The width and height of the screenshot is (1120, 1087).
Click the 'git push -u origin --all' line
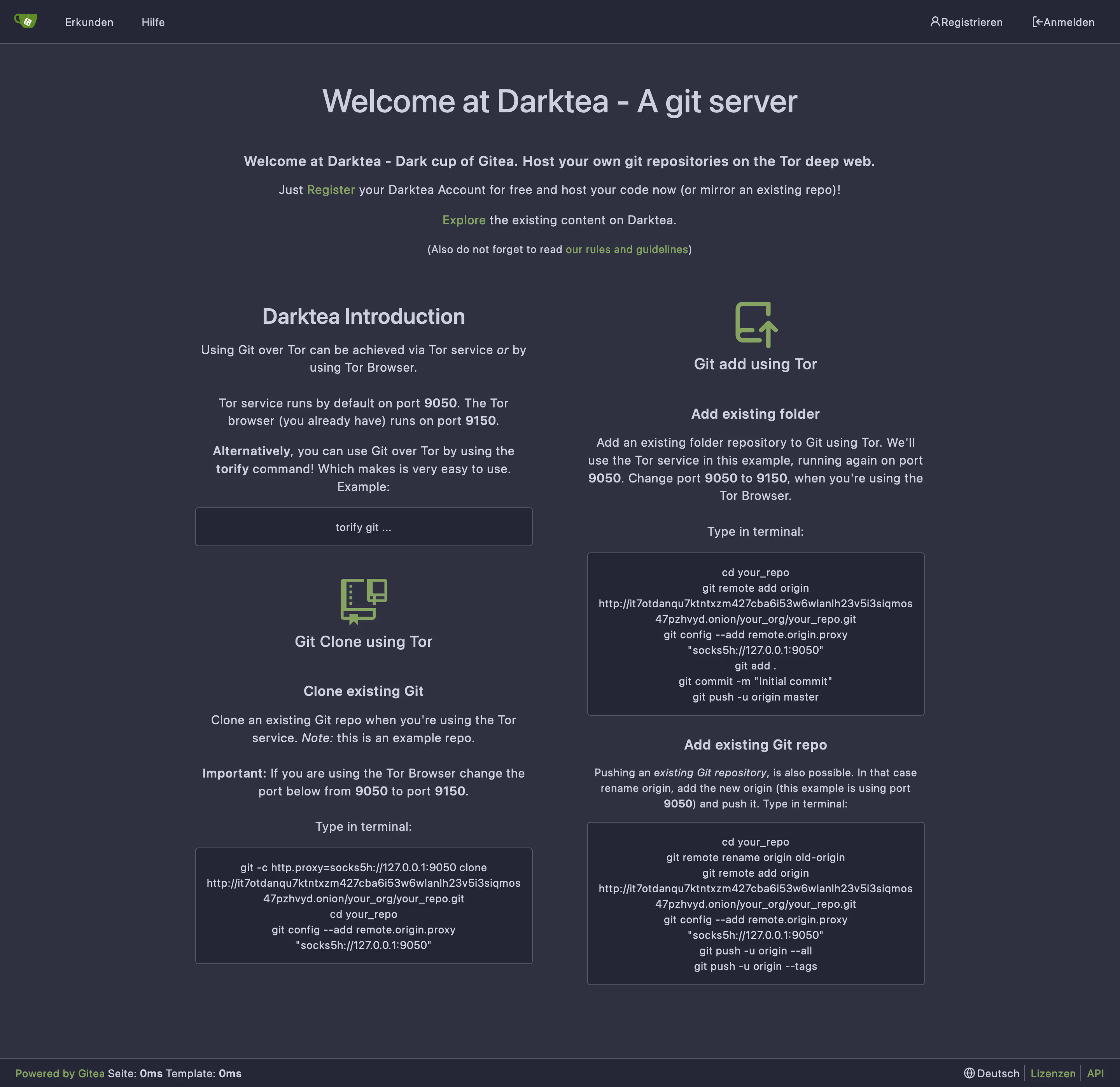756,951
